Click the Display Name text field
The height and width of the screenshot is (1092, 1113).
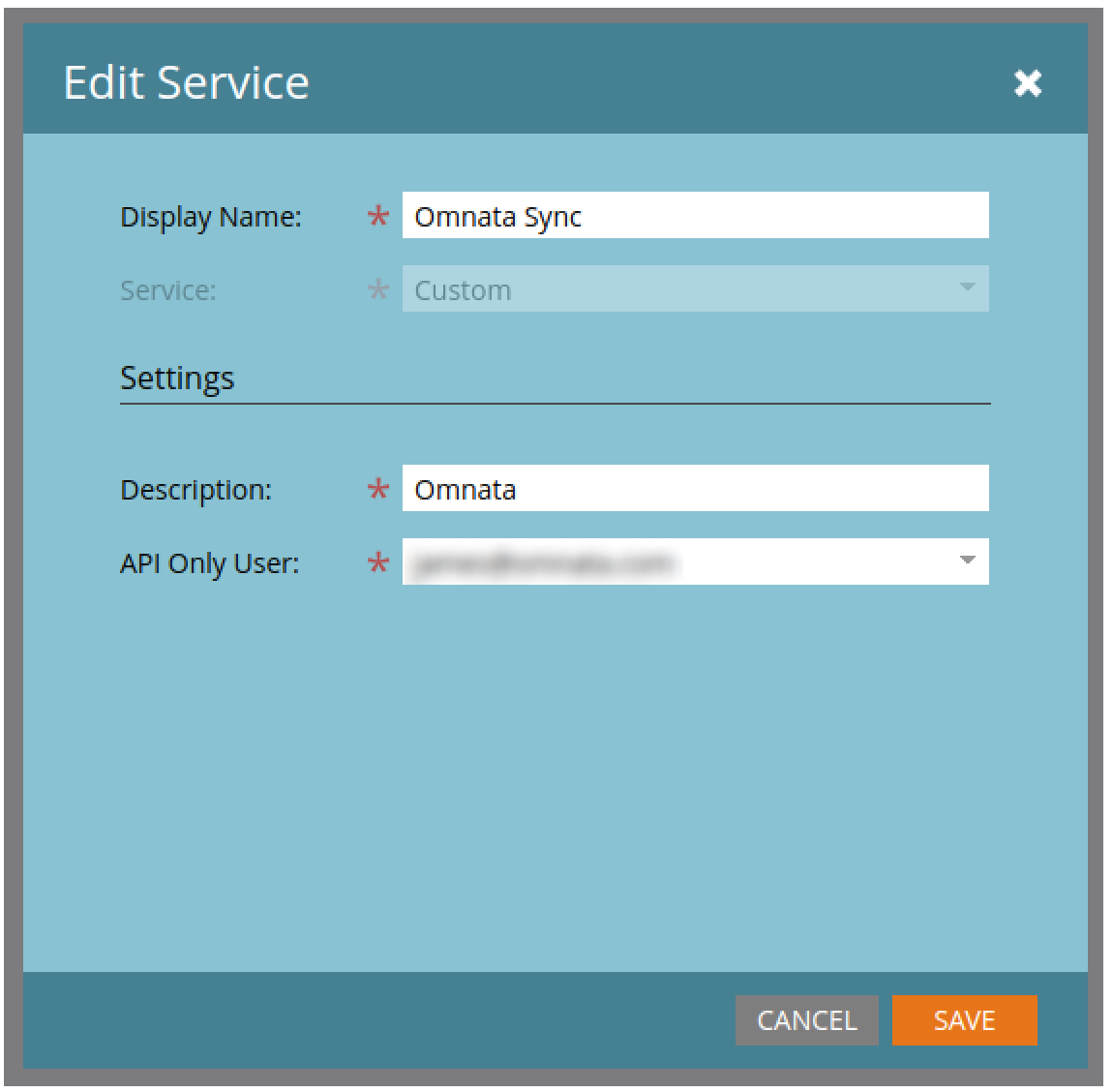click(x=695, y=216)
